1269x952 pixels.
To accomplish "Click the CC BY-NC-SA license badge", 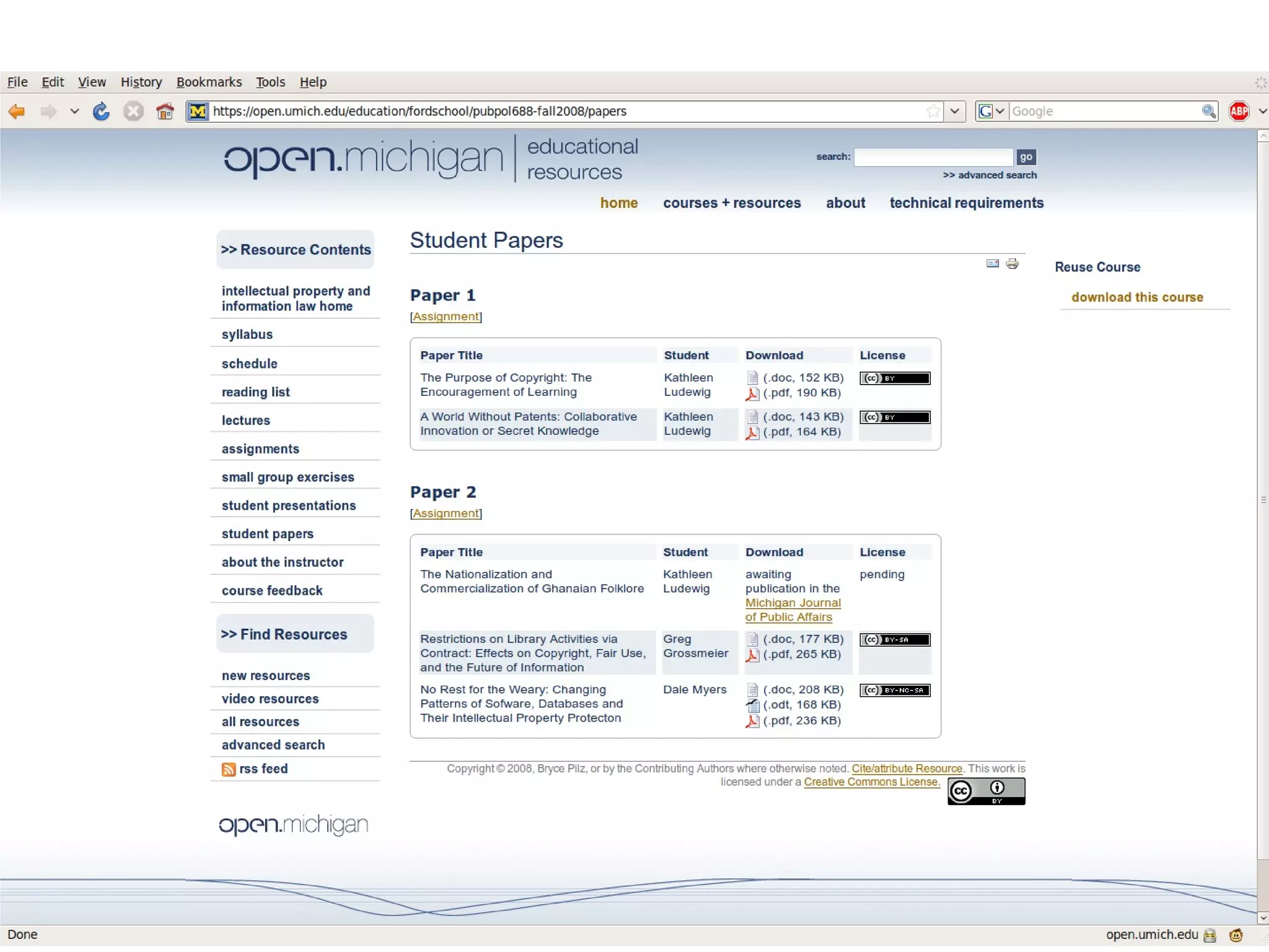I will tap(895, 690).
